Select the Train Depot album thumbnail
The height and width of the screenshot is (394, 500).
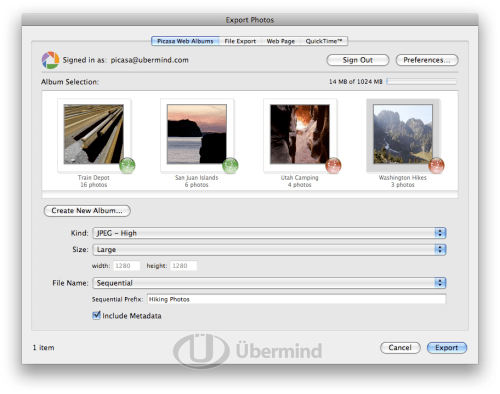coord(94,134)
